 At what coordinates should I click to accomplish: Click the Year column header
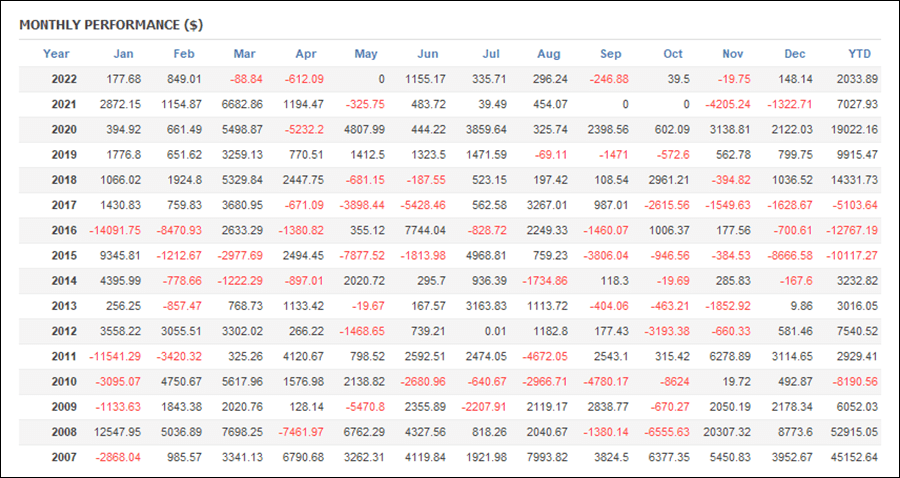(56, 54)
